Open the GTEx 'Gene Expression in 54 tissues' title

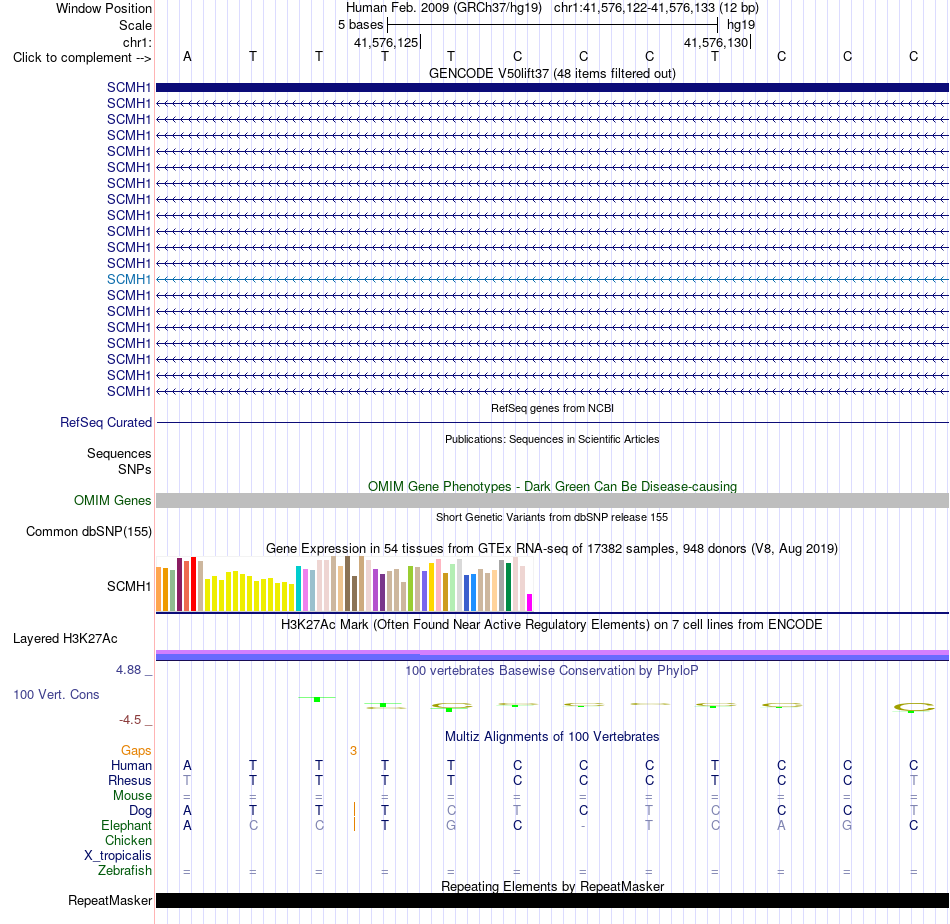[x=552, y=548]
